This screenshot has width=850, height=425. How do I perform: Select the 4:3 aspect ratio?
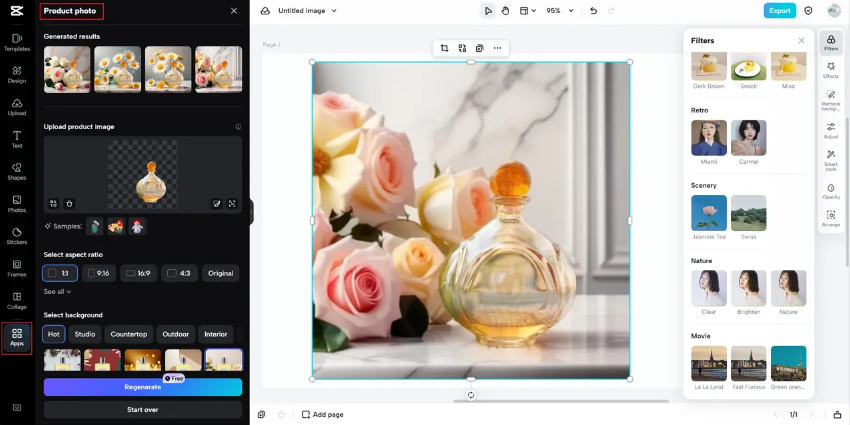coord(179,273)
